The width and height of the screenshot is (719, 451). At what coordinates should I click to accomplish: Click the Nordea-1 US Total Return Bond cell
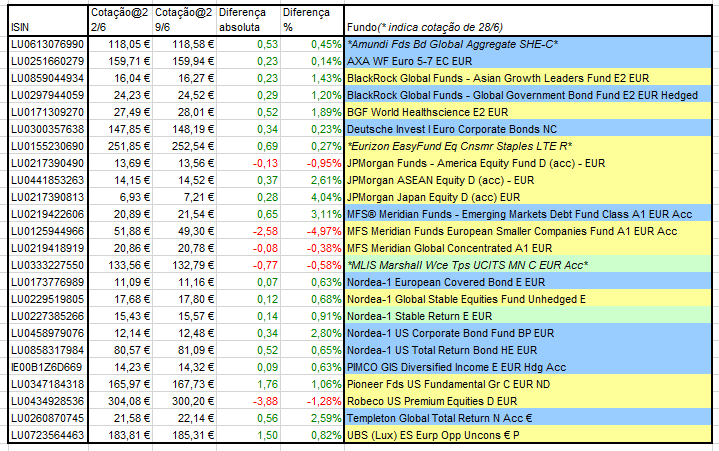pyautogui.click(x=528, y=350)
